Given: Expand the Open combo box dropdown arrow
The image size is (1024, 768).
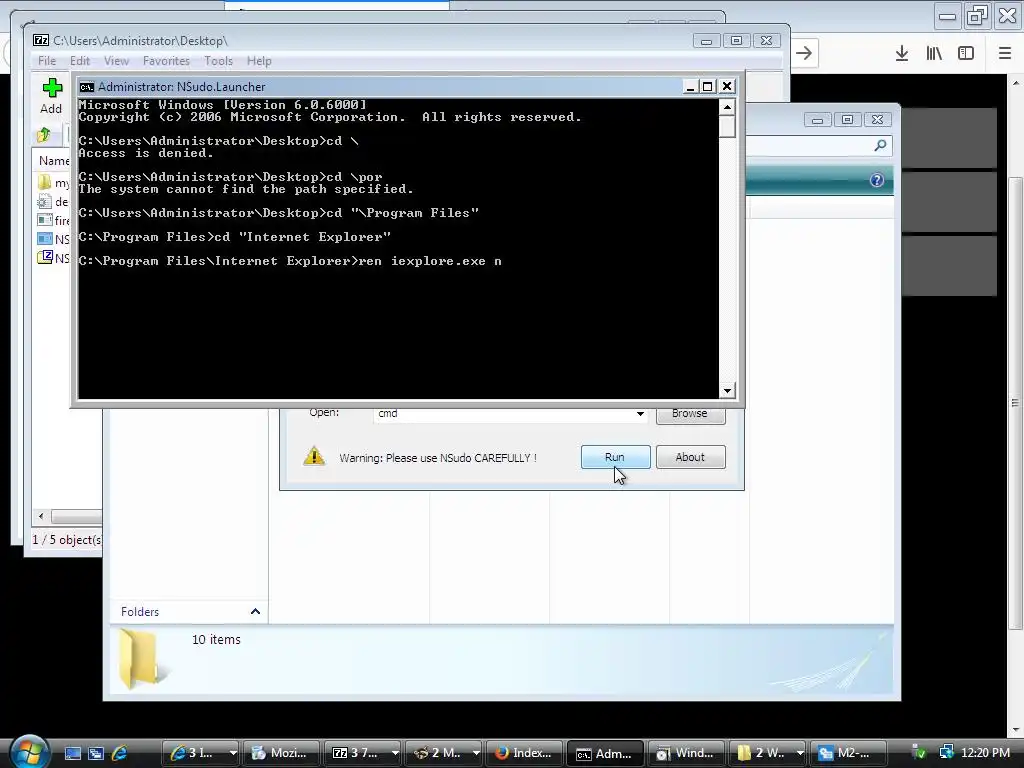Looking at the screenshot, I should click(640, 413).
